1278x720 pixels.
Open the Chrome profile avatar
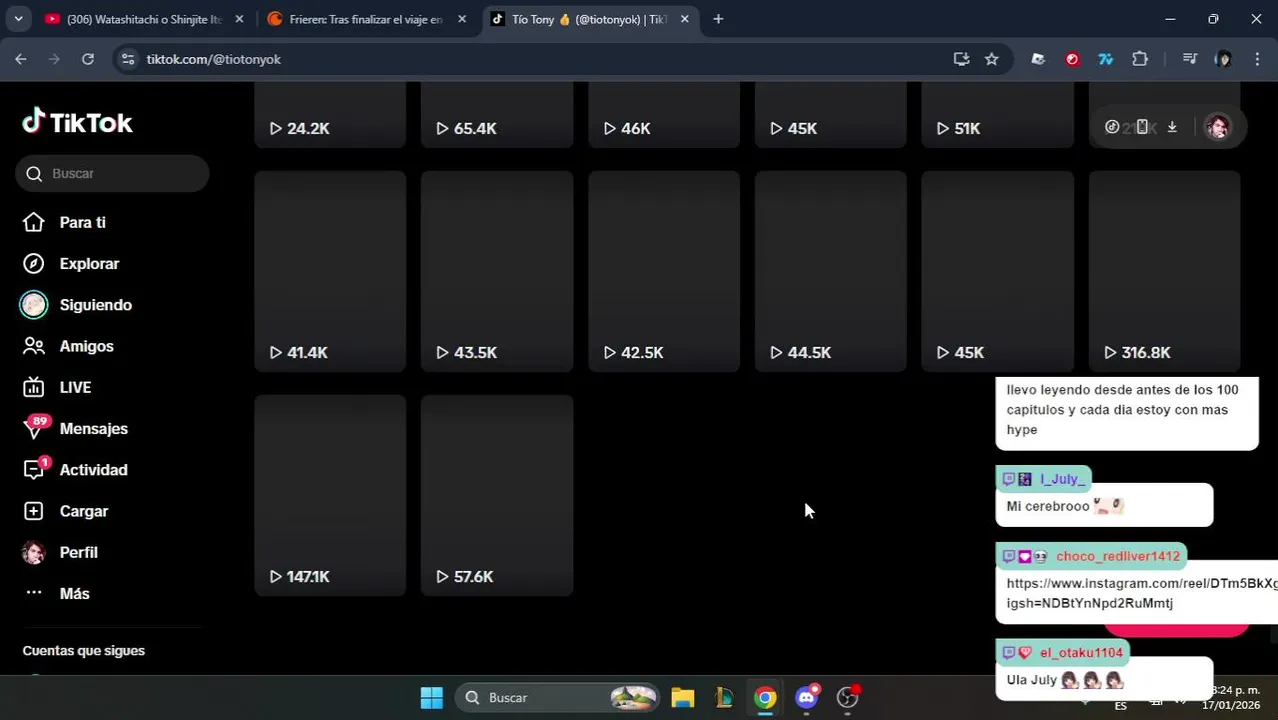click(x=1223, y=59)
